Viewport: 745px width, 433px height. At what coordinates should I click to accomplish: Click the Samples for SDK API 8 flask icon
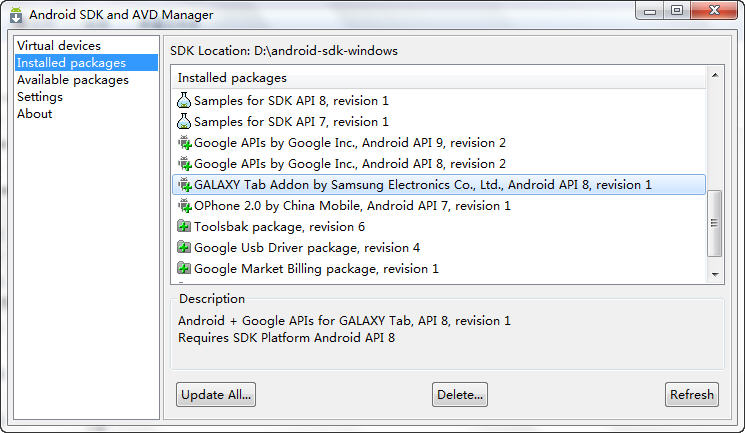[184, 100]
